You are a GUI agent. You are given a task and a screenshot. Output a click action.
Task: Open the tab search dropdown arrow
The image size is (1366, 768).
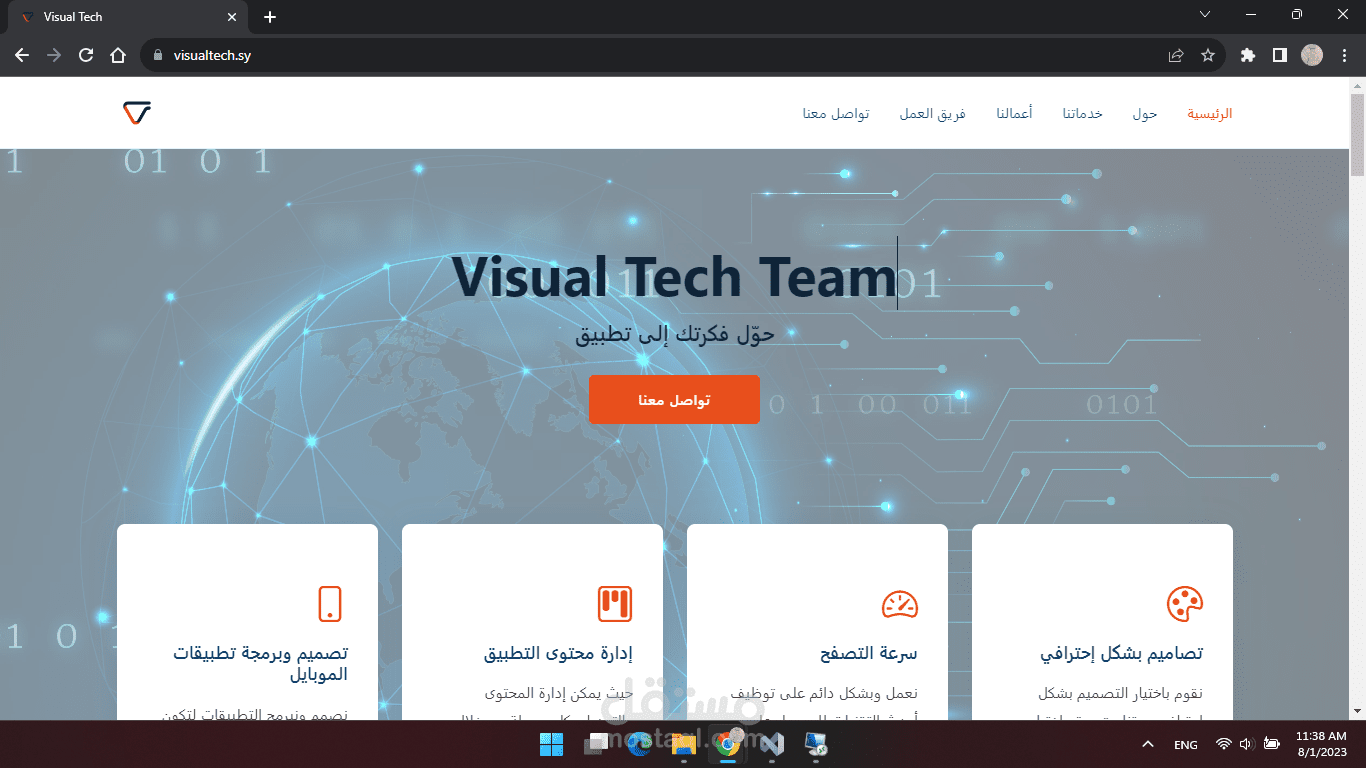pos(1205,15)
